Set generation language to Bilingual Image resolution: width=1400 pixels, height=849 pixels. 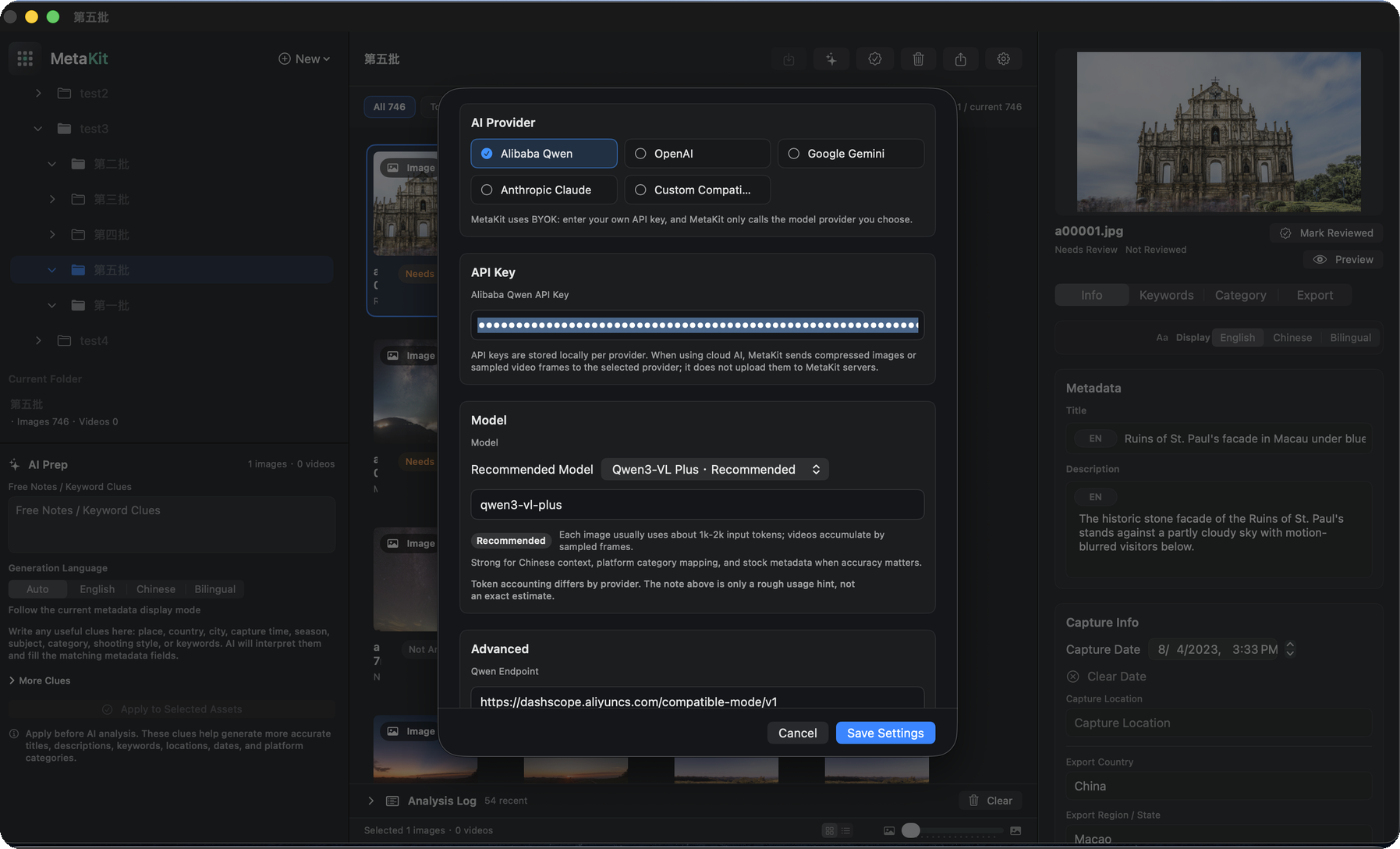(214, 589)
